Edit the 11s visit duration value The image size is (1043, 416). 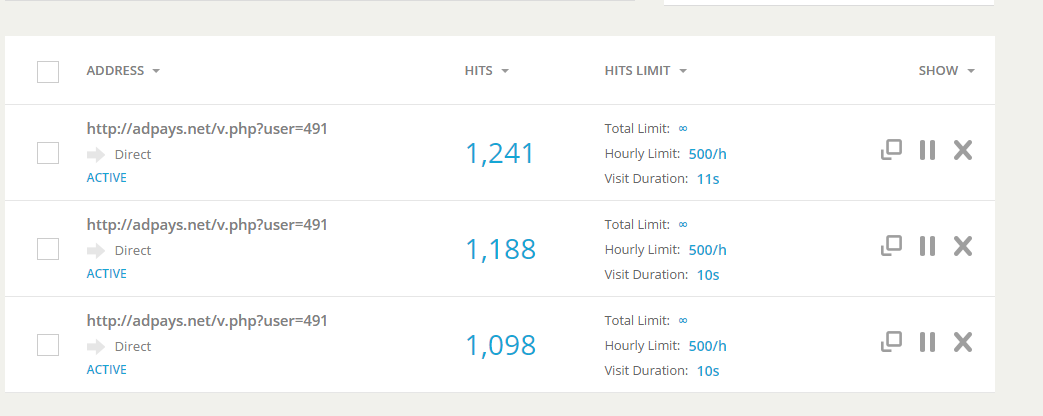tap(708, 179)
